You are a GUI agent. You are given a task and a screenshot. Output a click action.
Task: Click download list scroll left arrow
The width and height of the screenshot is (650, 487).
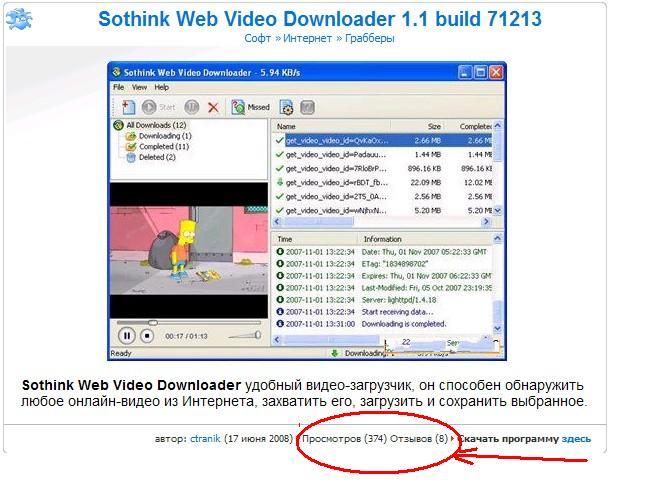pos(277,222)
